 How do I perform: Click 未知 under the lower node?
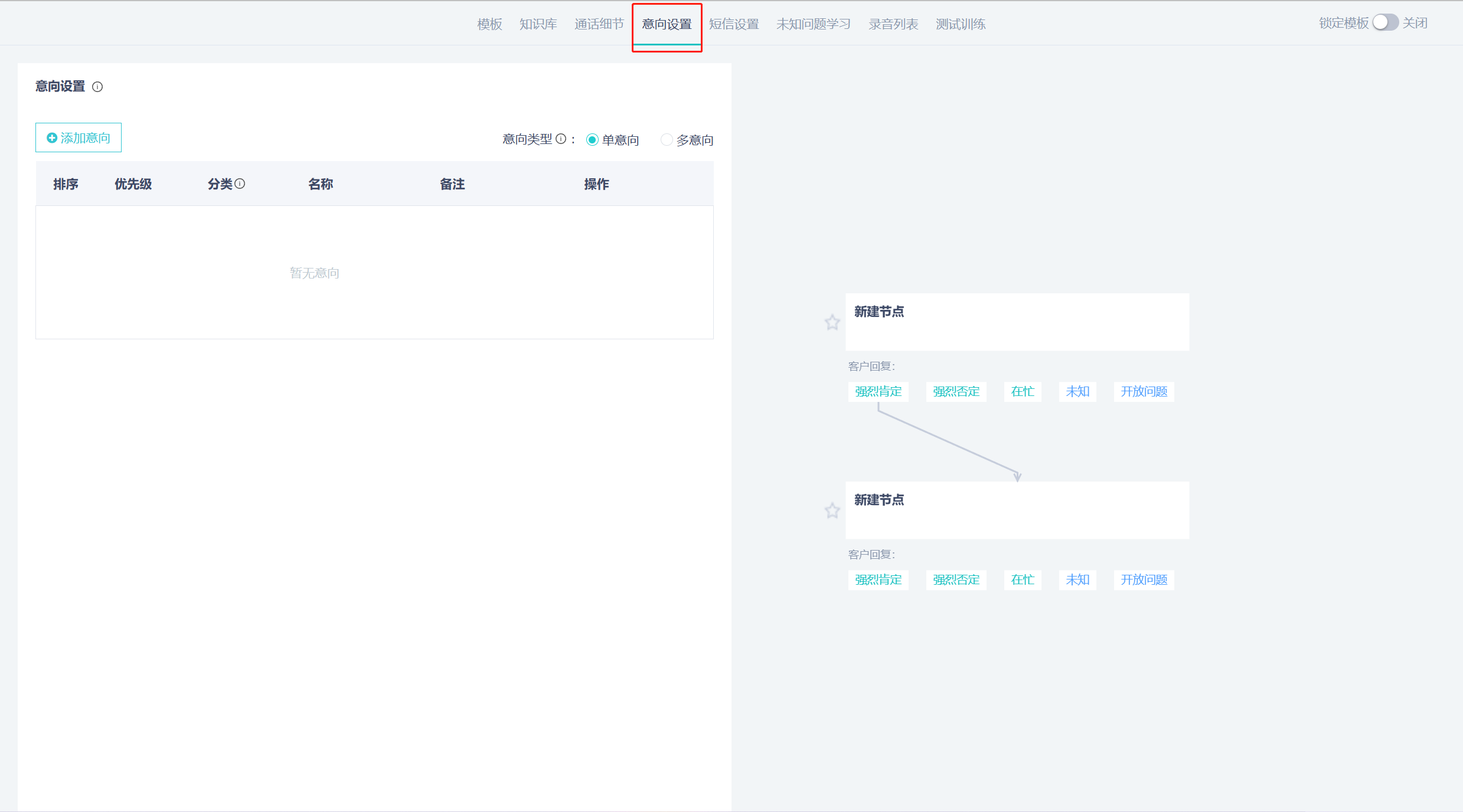[1077, 579]
